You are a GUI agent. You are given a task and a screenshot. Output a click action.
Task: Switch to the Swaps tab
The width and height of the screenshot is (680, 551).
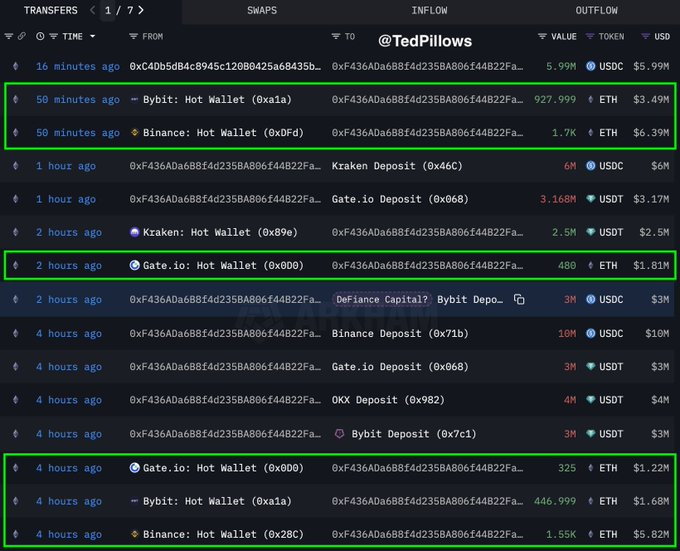click(262, 10)
